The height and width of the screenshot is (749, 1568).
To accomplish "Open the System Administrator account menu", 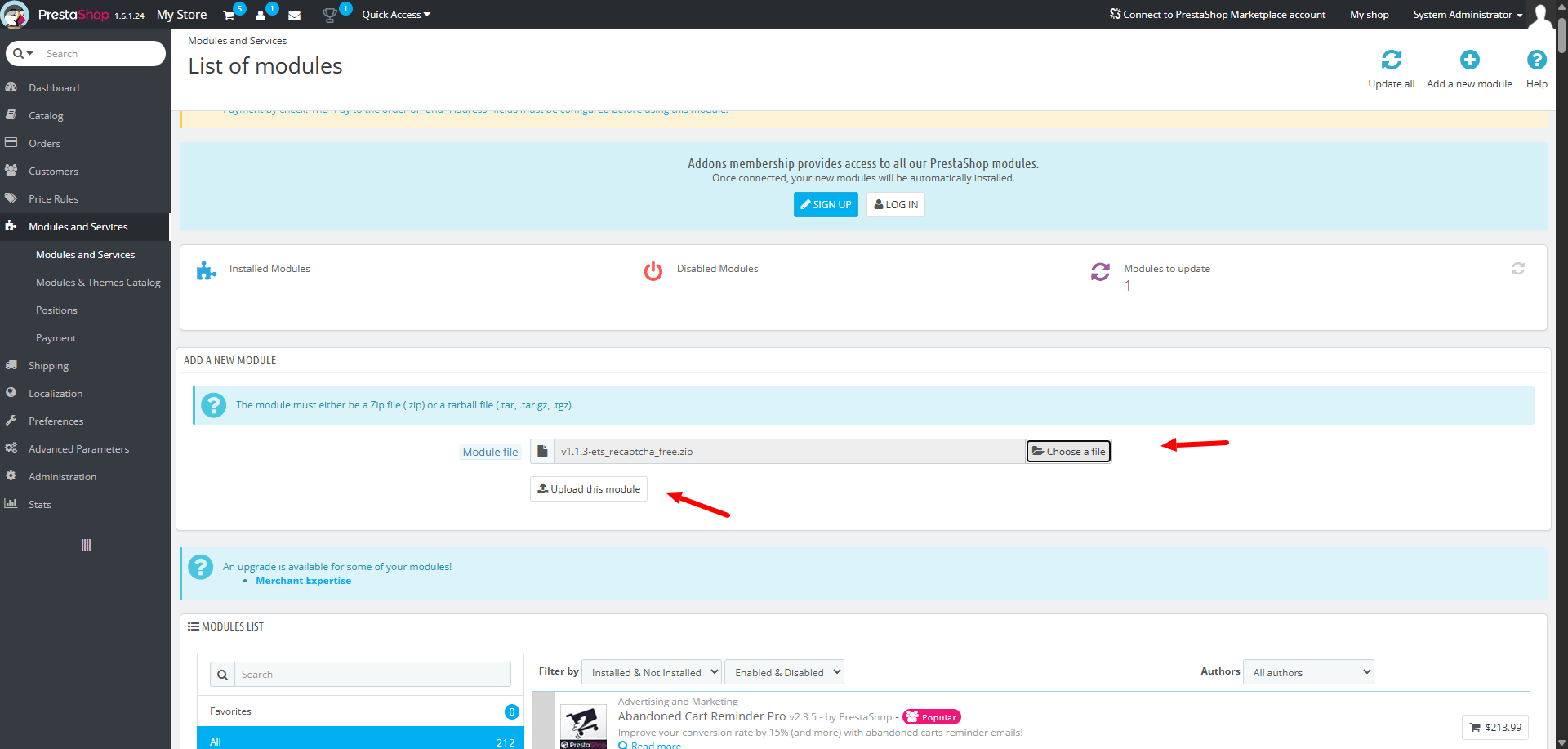I will [1468, 15].
